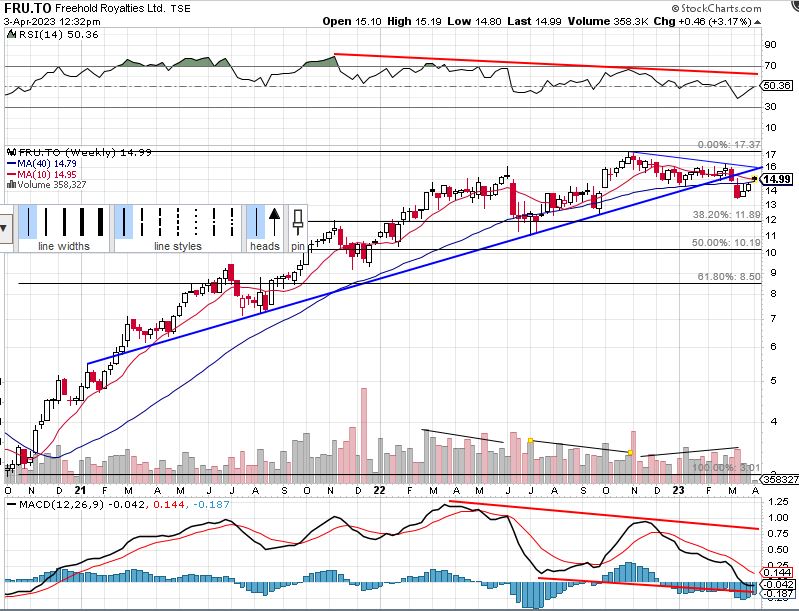
Task: Click the 'MA(40) 14.79' legend entry
Action: (x=42, y=164)
